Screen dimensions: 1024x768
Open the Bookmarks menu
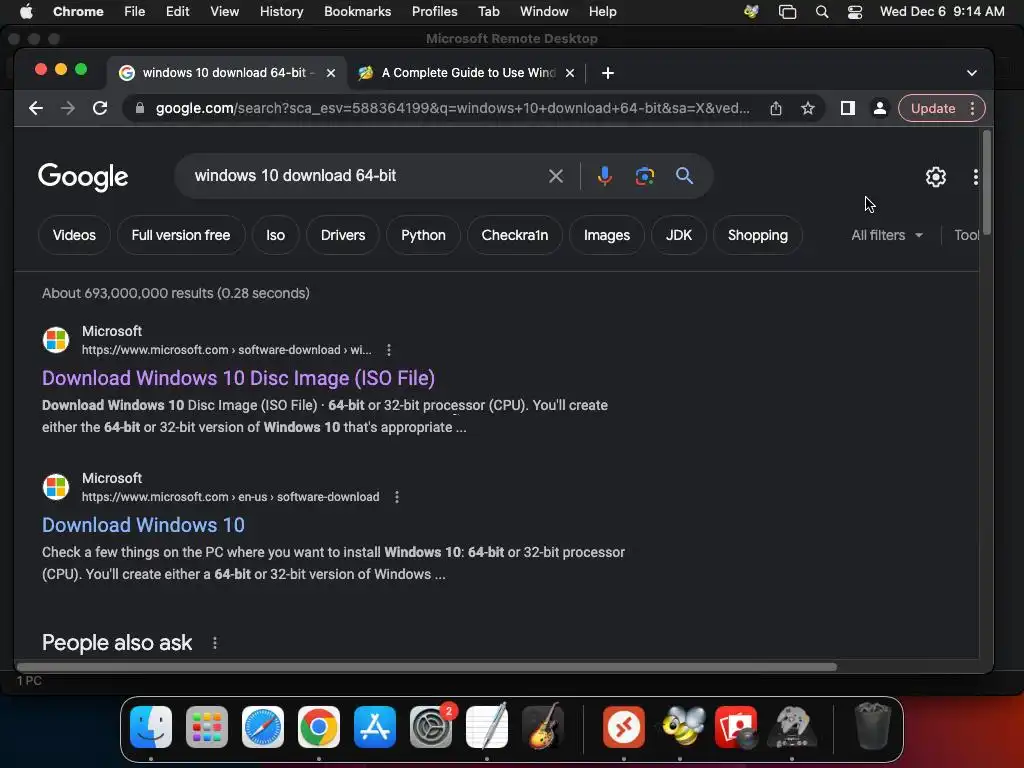pyautogui.click(x=357, y=12)
